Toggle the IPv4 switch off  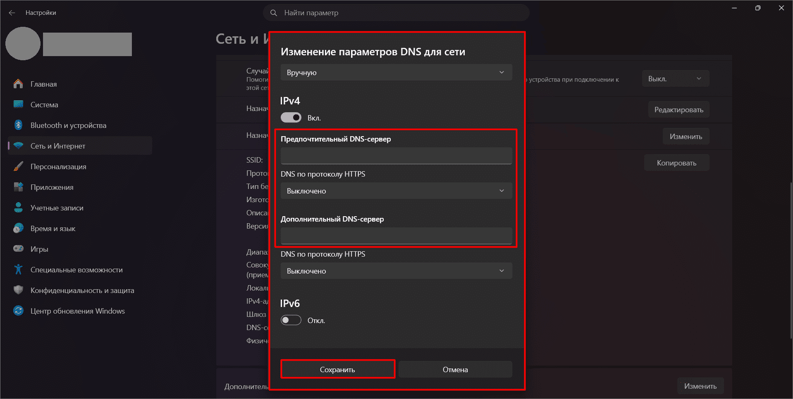[x=291, y=117]
